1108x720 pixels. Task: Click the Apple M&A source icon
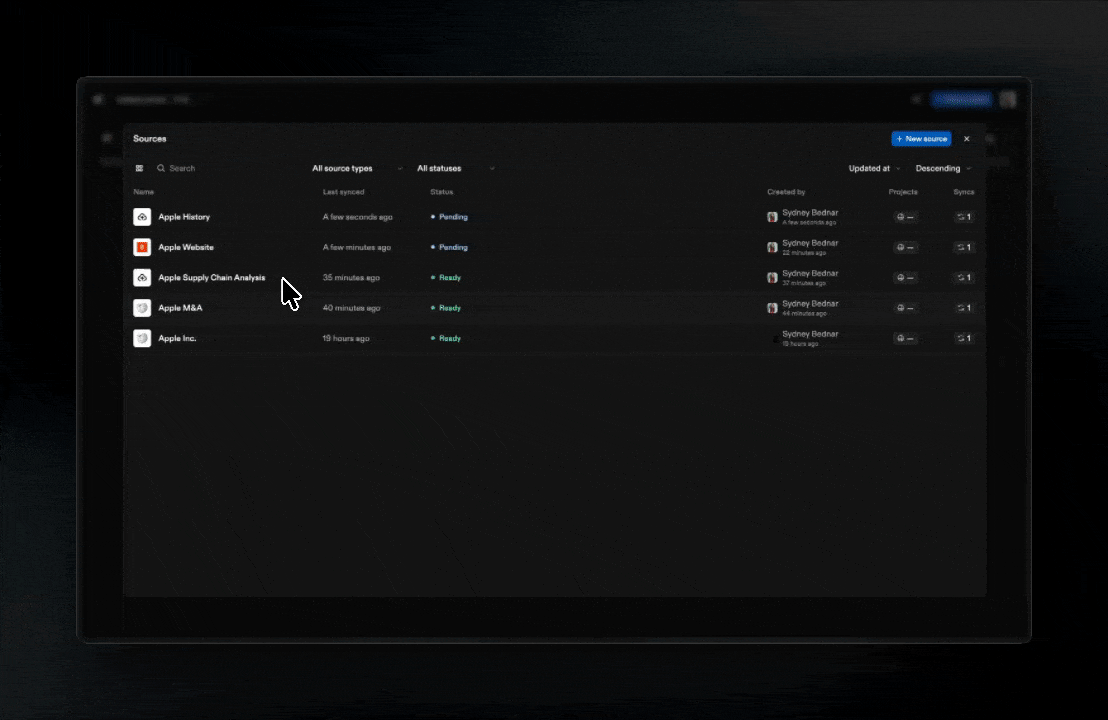click(x=142, y=308)
